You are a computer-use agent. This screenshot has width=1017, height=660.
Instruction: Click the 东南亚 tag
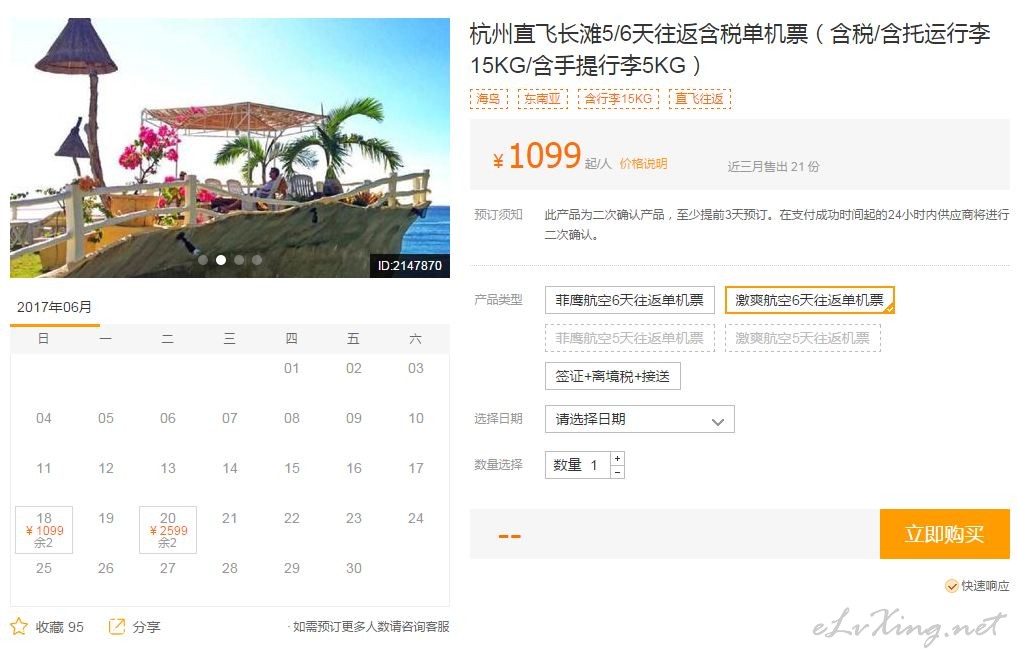coord(542,99)
